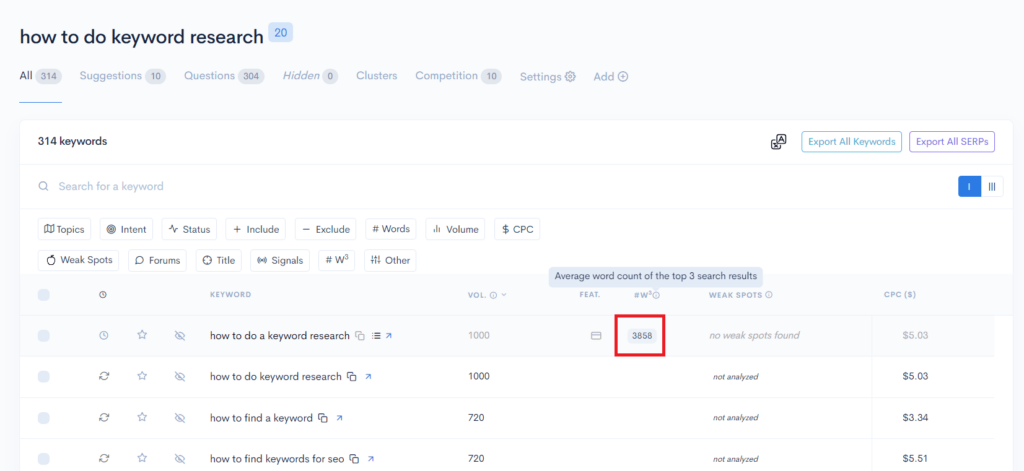Open the Other filter

point(390,260)
